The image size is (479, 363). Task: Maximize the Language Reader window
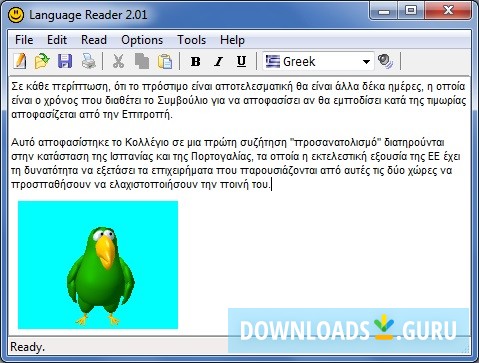(x=411, y=11)
